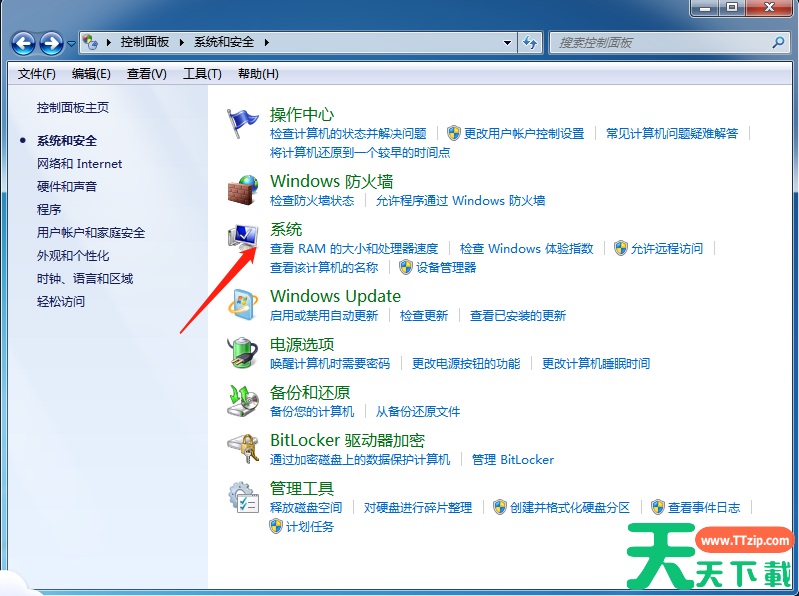The height and width of the screenshot is (596, 799).
Task: Click shield icon beside 查看事件日志
Action: point(658,507)
